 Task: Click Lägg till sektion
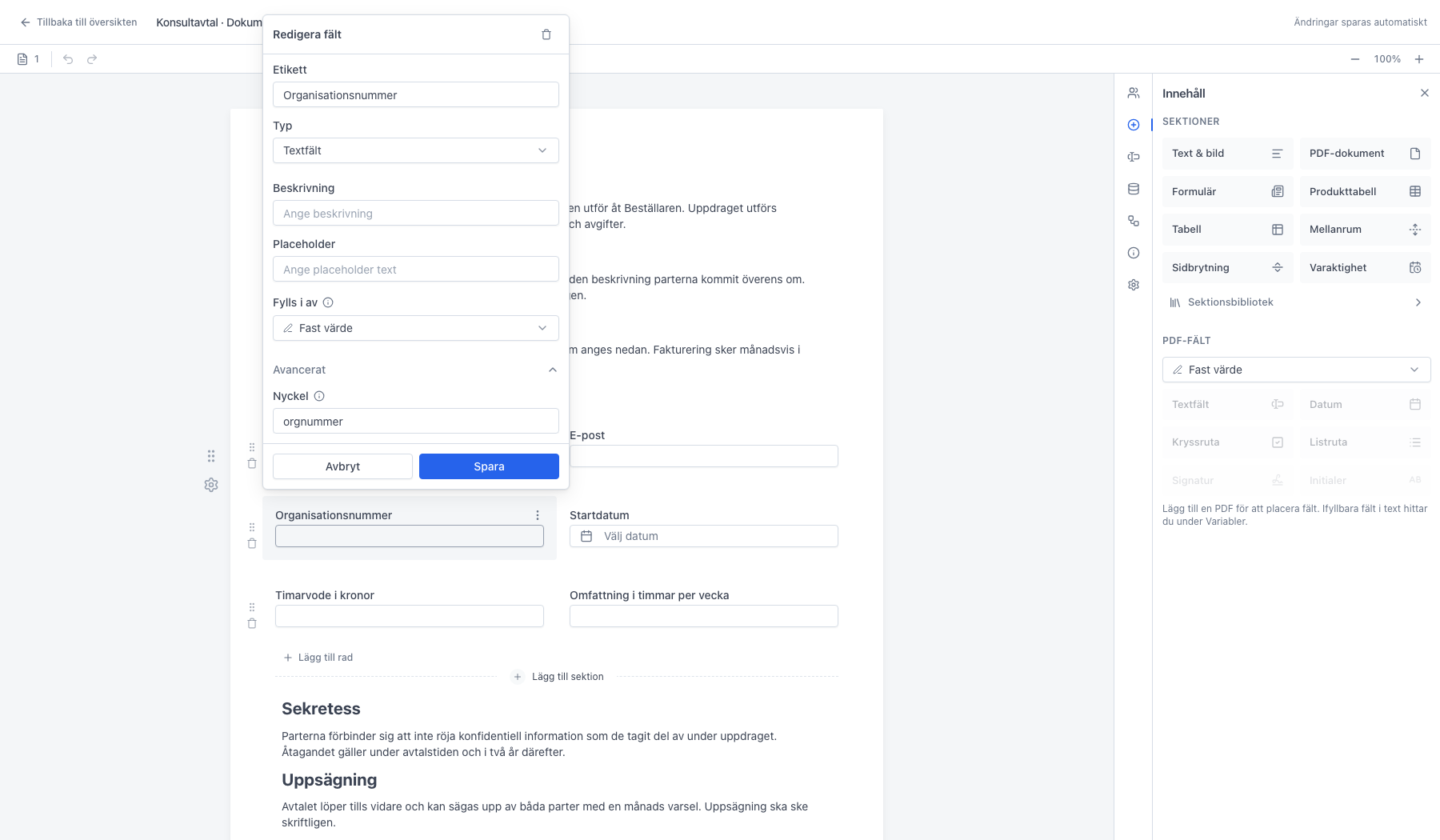pyautogui.click(x=558, y=677)
